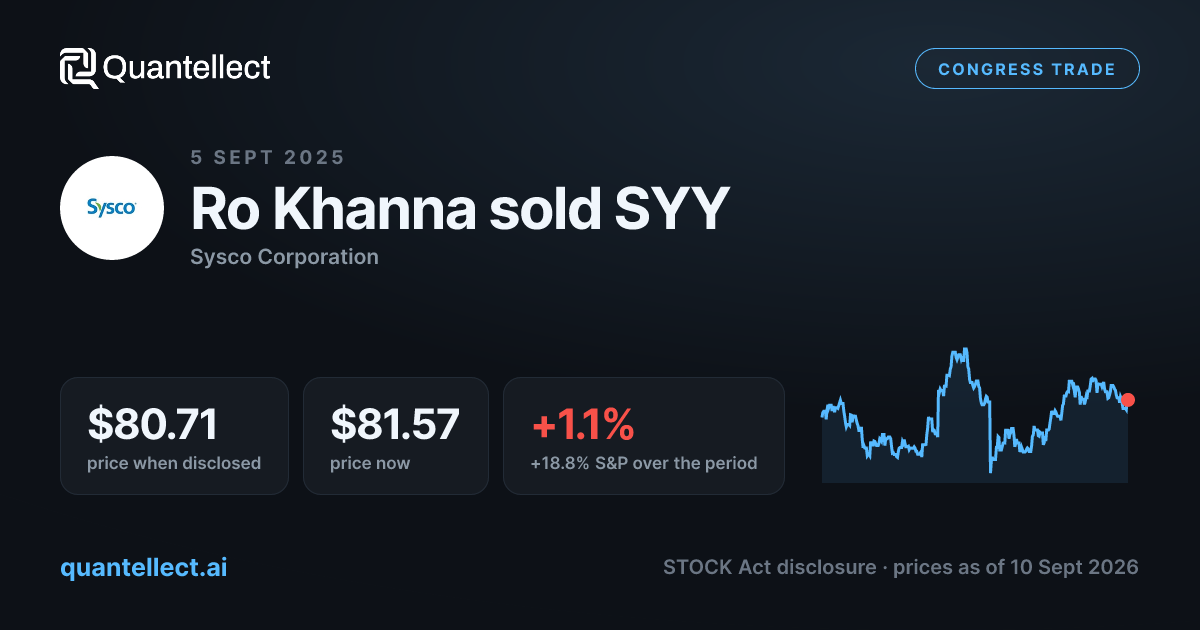Click the price now label
The image size is (1200, 630).
point(370,463)
